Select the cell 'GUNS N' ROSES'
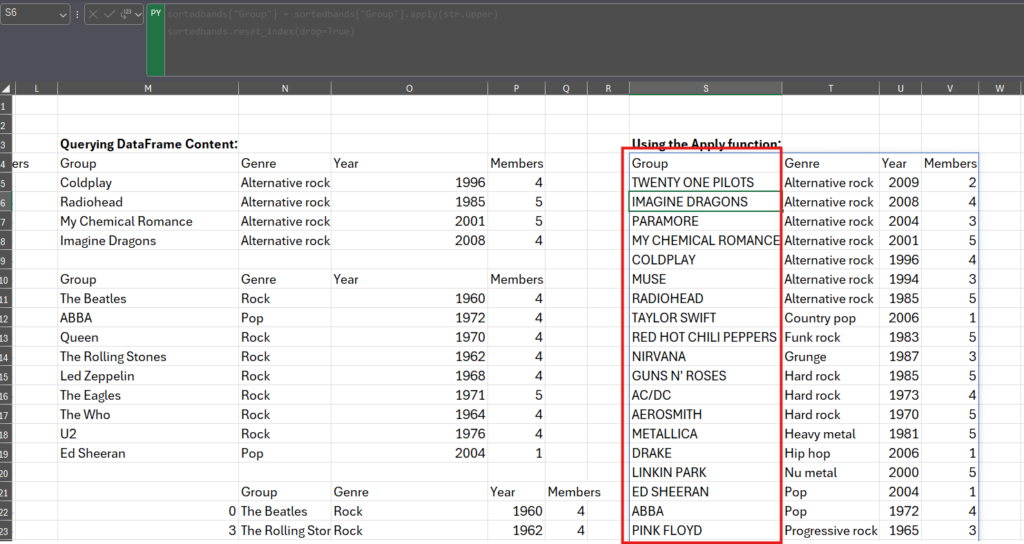The image size is (1024, 544). pyautogui.click(x=705, y=376)
